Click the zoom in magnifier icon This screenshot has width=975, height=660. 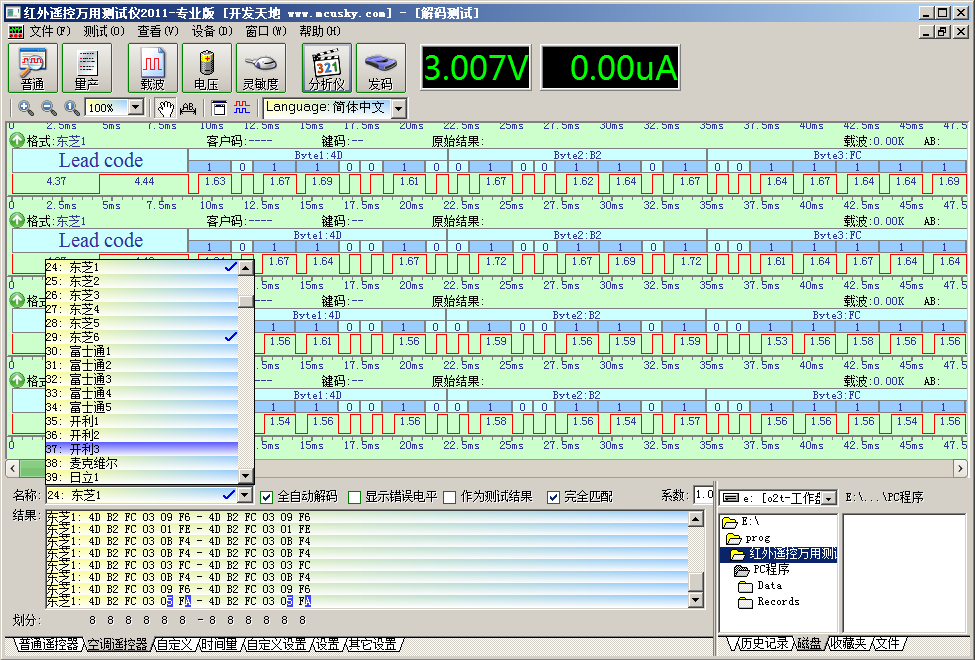coord(26,107)
